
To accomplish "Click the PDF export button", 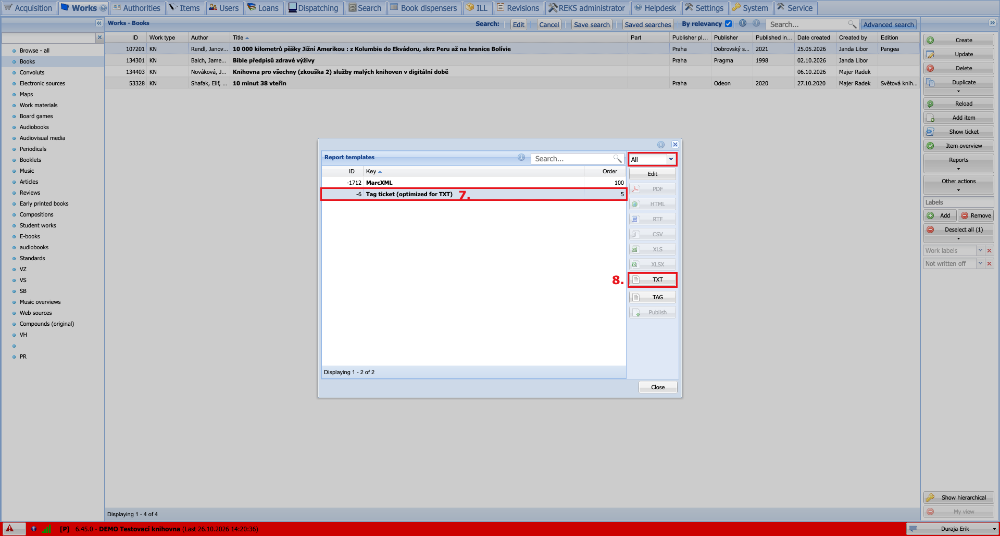I will click(652, 189).
